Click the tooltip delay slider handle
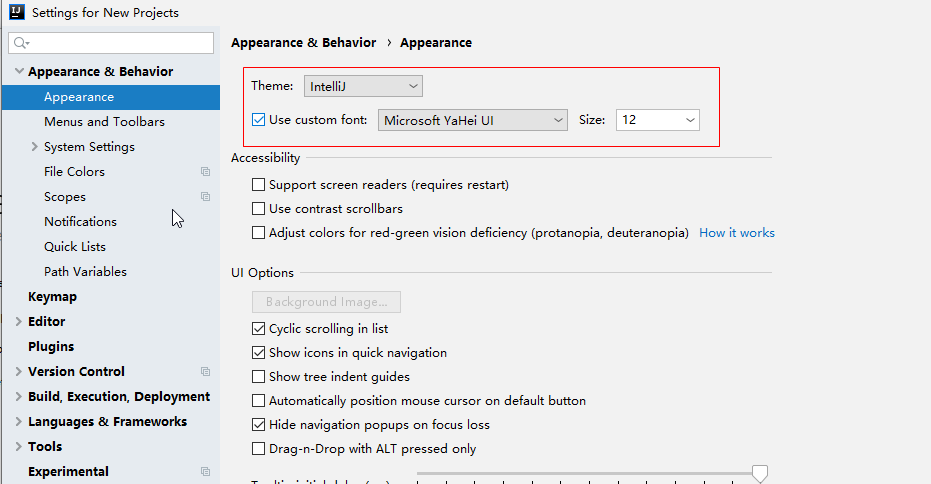Image resolution: width=931 pixels, height=484 pixels. [x=760, y=473]
